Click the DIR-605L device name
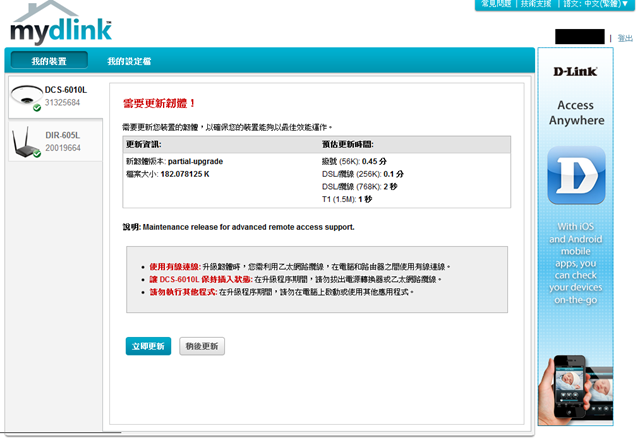This screenshot has width=640, height=438. pyautogui.click(x=62, y=135)
